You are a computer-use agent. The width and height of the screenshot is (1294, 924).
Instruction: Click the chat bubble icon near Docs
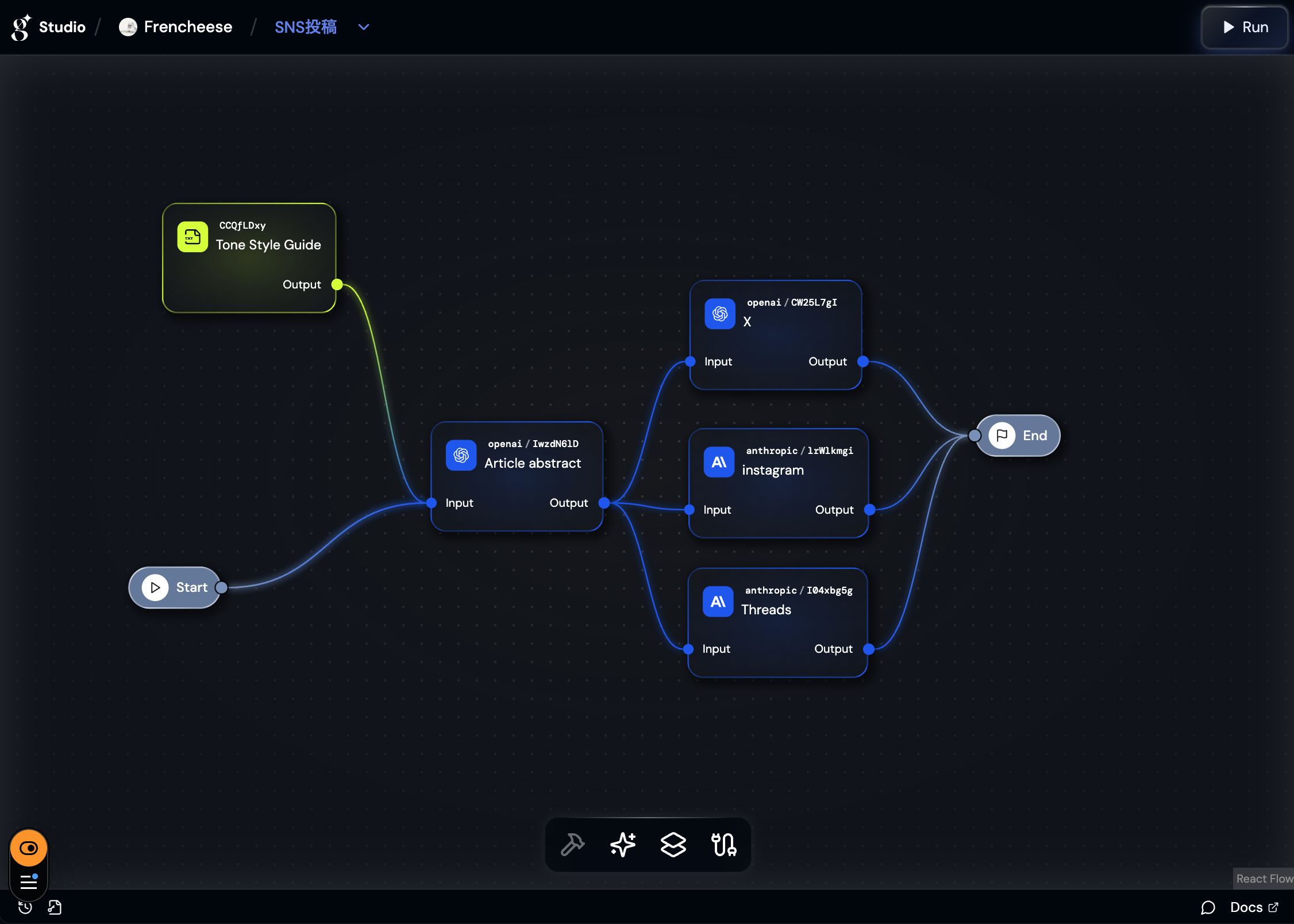tap(1208, 907)
